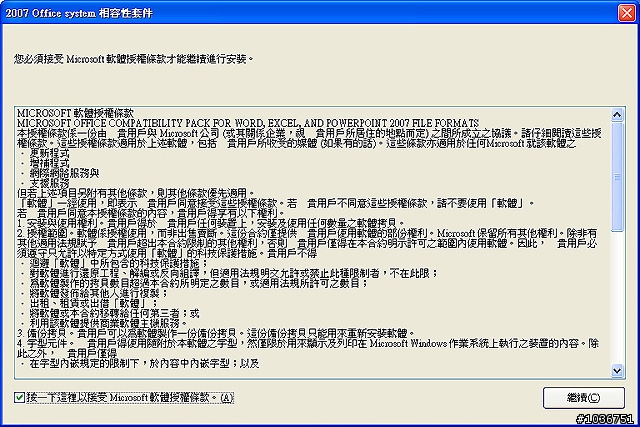Click the line 'MICROSOFT OFFICE COMPATIBILITY PACK FOR WORD...'
640x427 pixels.
248,123
